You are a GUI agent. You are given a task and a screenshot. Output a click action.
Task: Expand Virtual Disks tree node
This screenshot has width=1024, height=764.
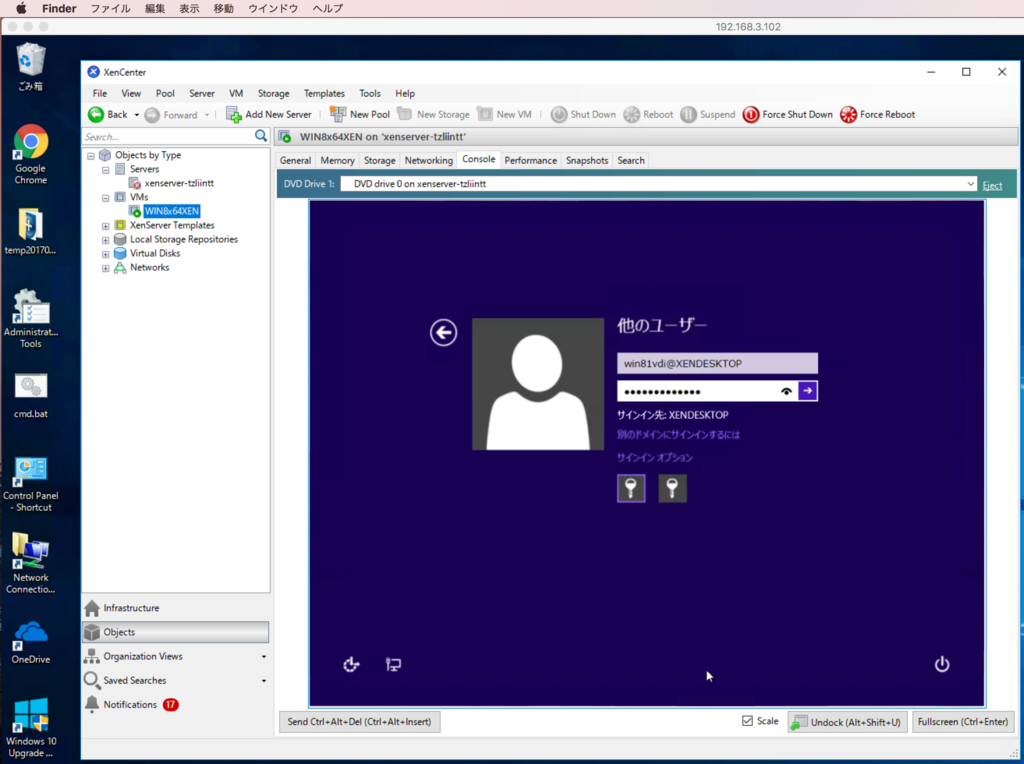[105, 254]
